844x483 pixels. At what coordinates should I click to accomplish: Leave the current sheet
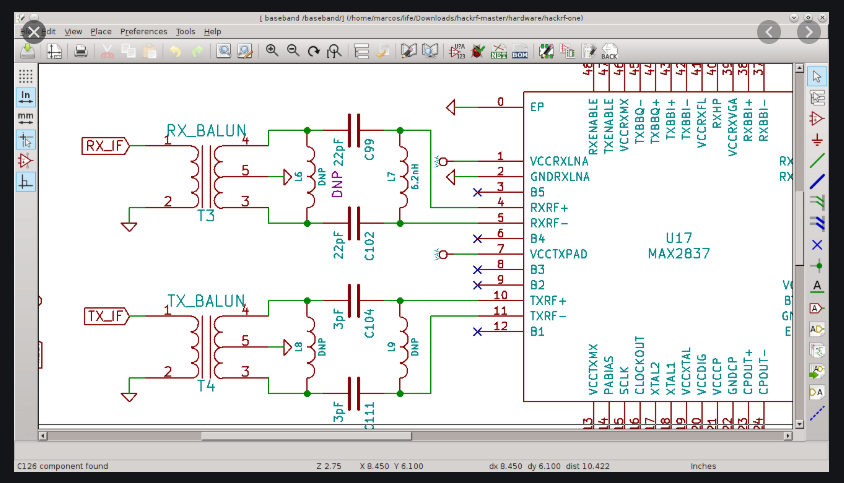click(382, 51)
